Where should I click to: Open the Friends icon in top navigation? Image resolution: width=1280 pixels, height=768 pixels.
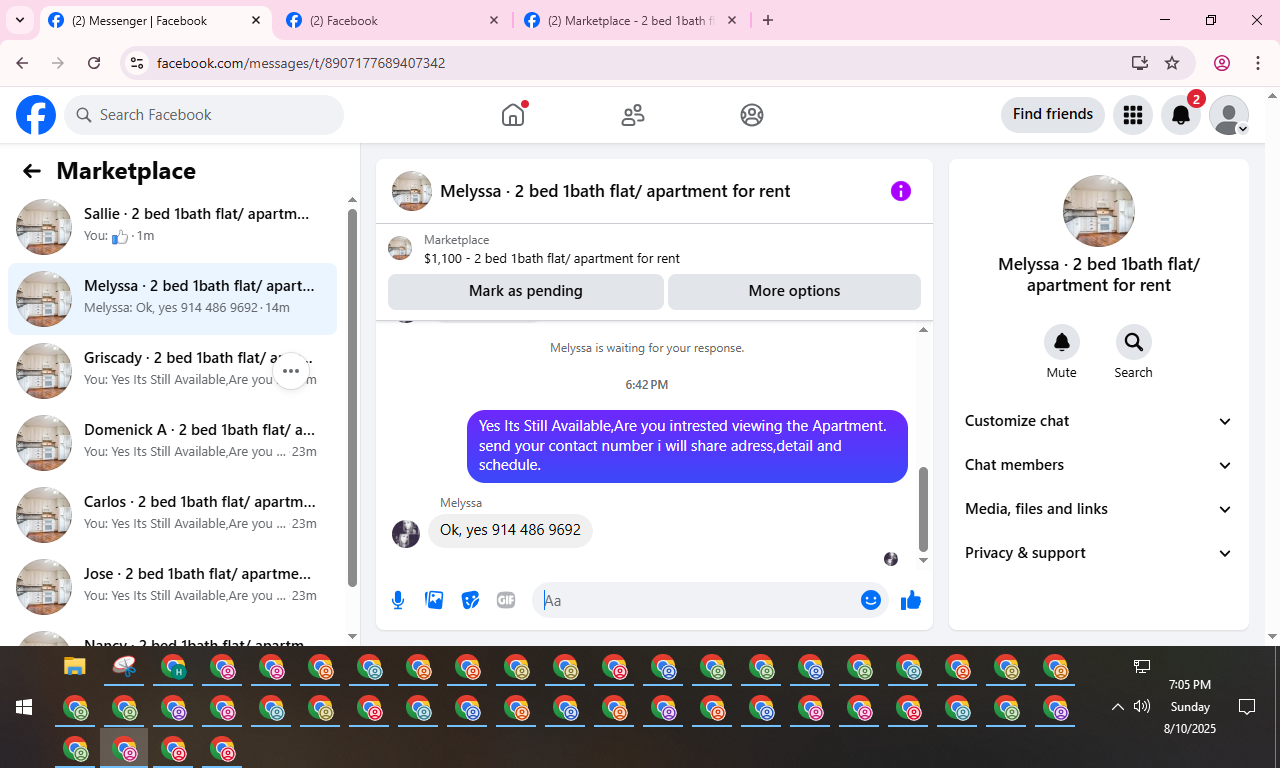(x=633, y=115)
